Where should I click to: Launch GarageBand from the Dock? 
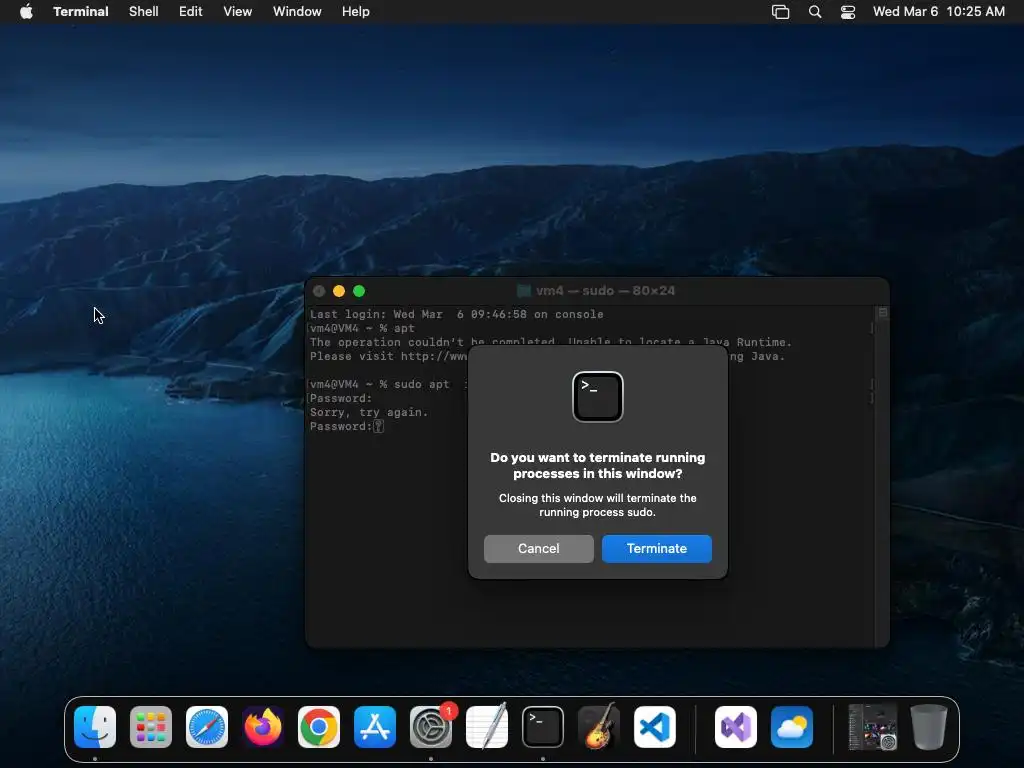tap(599, 727)
